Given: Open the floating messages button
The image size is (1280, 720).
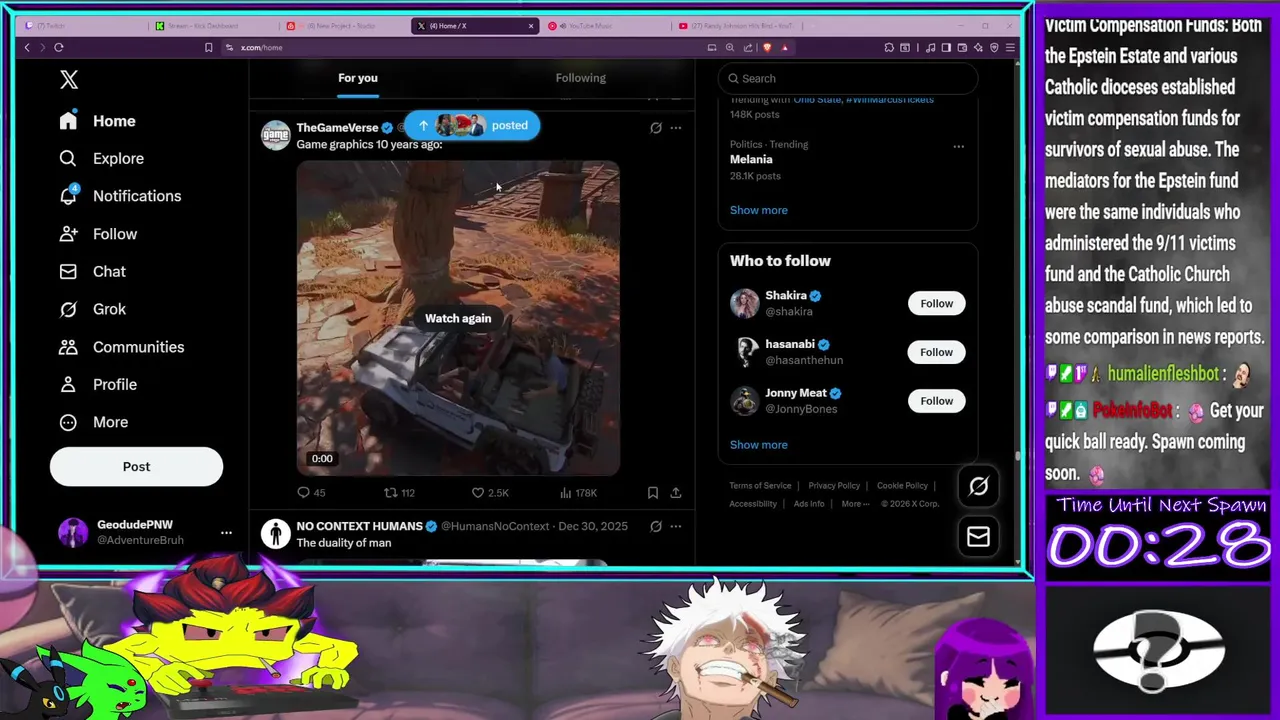Looking at the screenshot, I should 978,537.
